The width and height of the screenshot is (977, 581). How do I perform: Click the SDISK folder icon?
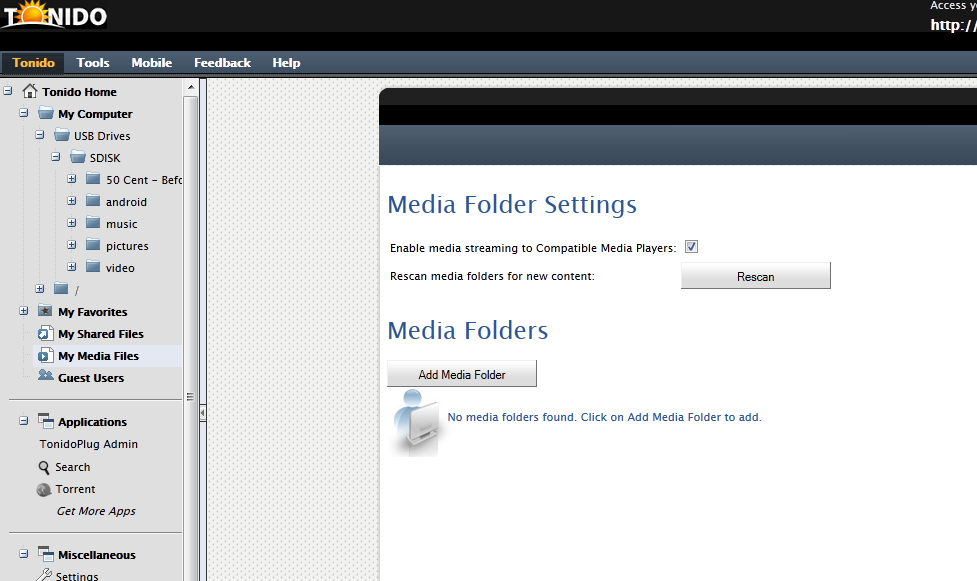coord(77,156)
